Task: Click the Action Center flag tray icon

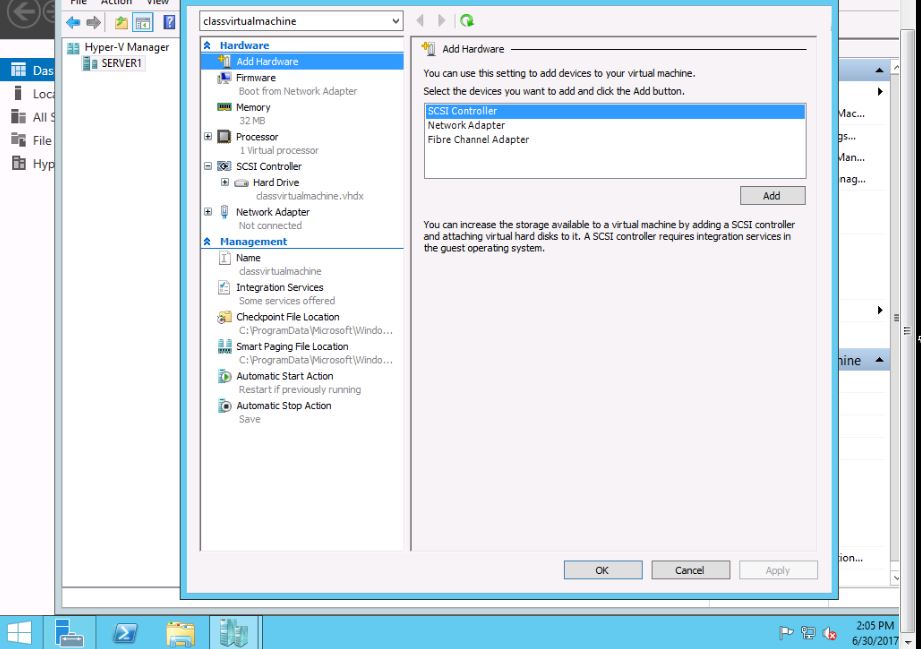Action: (x=785, y=633)
